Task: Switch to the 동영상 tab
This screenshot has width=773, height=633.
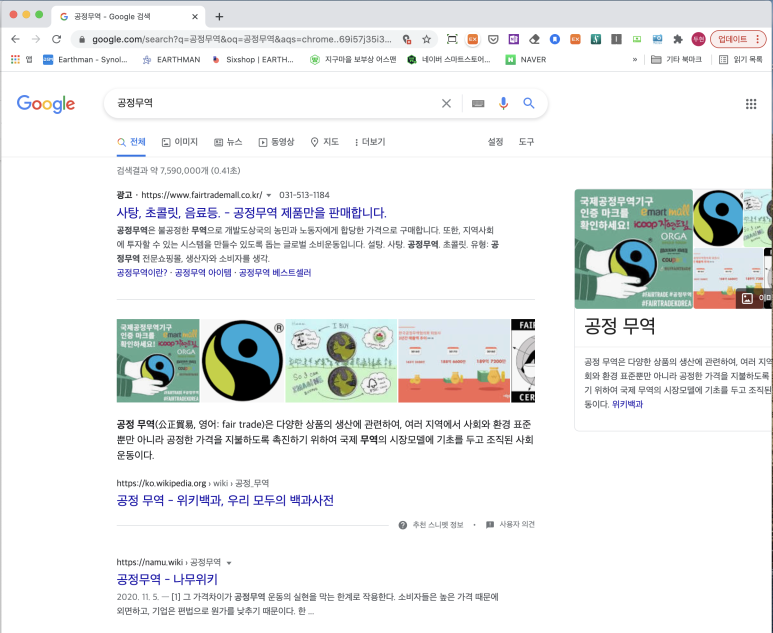Action: pos(277,142)
